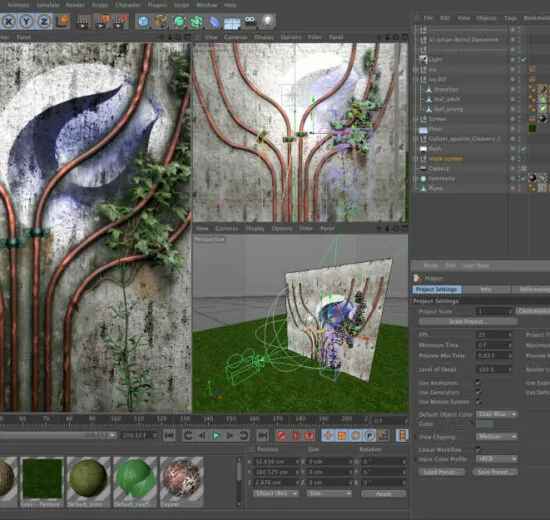This screenshot has width=550, height=520.
Task: Click the blue deformer icon
Action: coord(214,22)
